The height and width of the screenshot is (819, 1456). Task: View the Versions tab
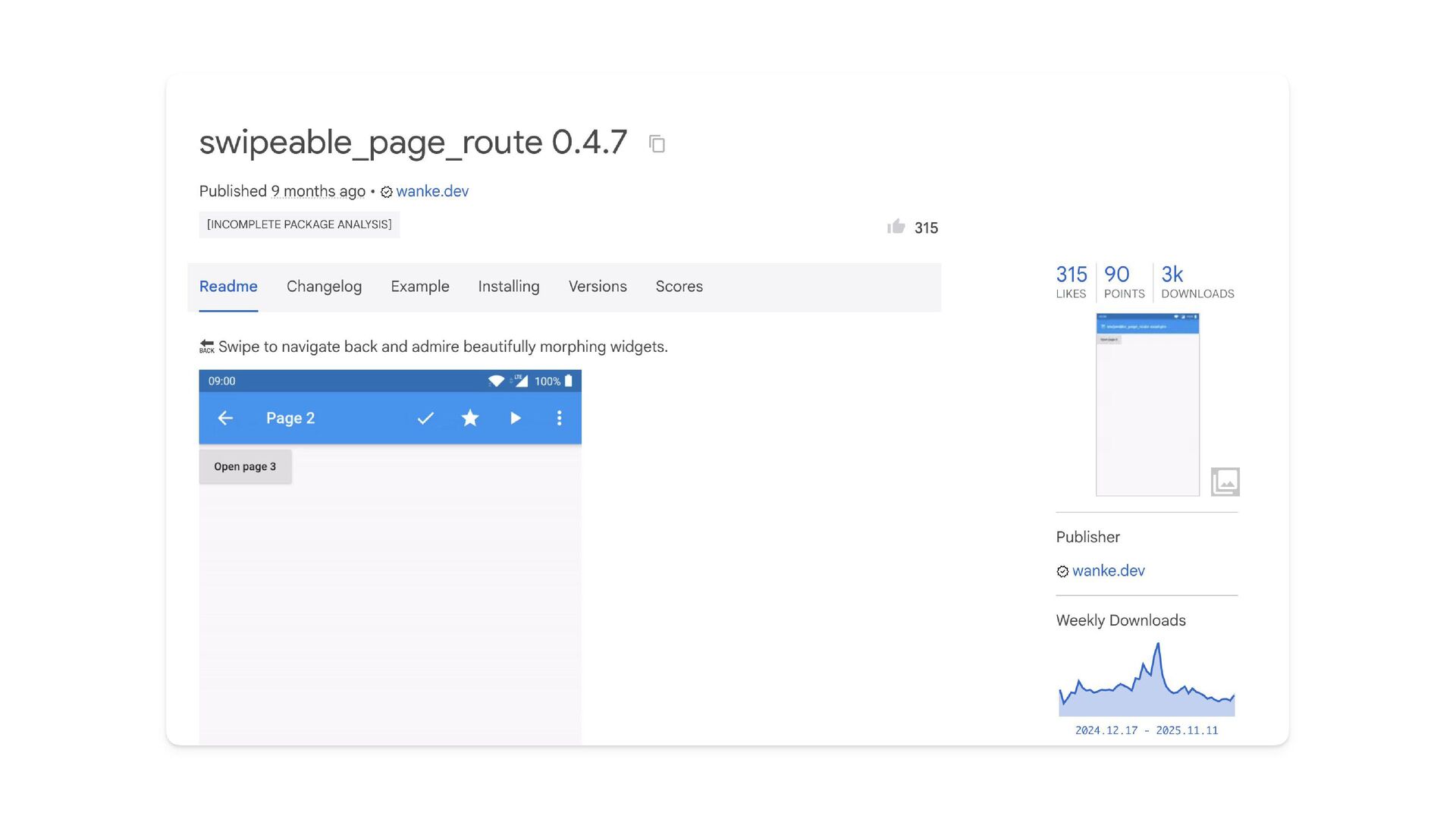coord(598,287)
